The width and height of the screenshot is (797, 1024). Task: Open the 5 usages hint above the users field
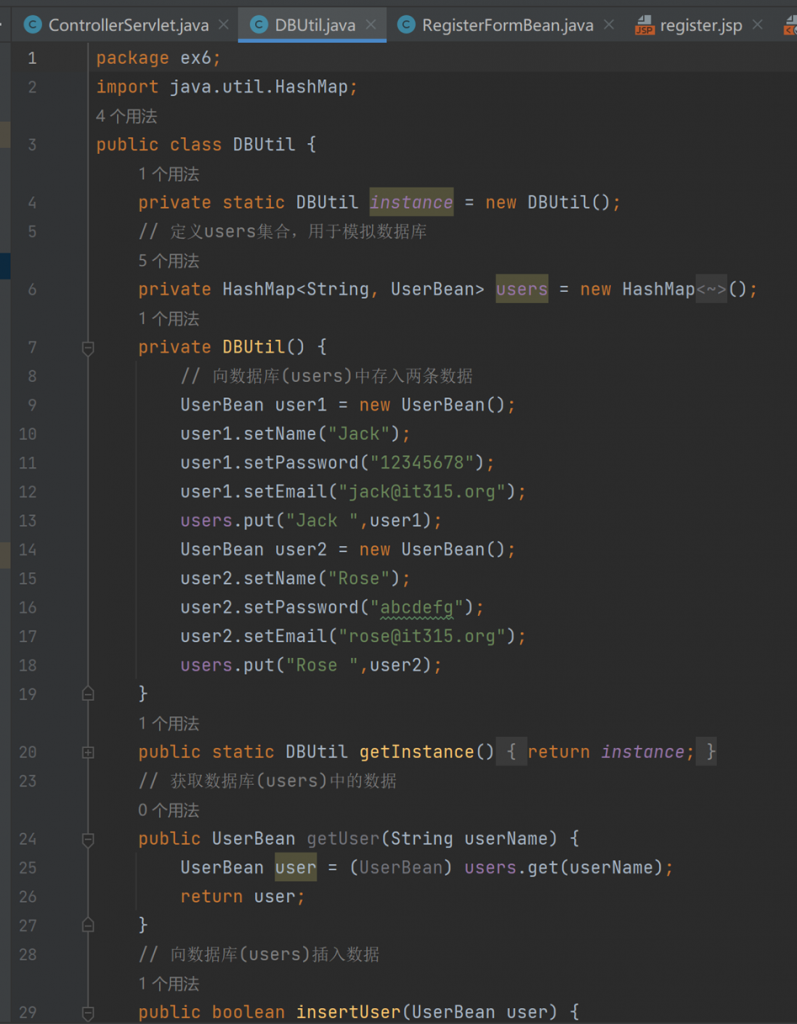coord(169,261)
